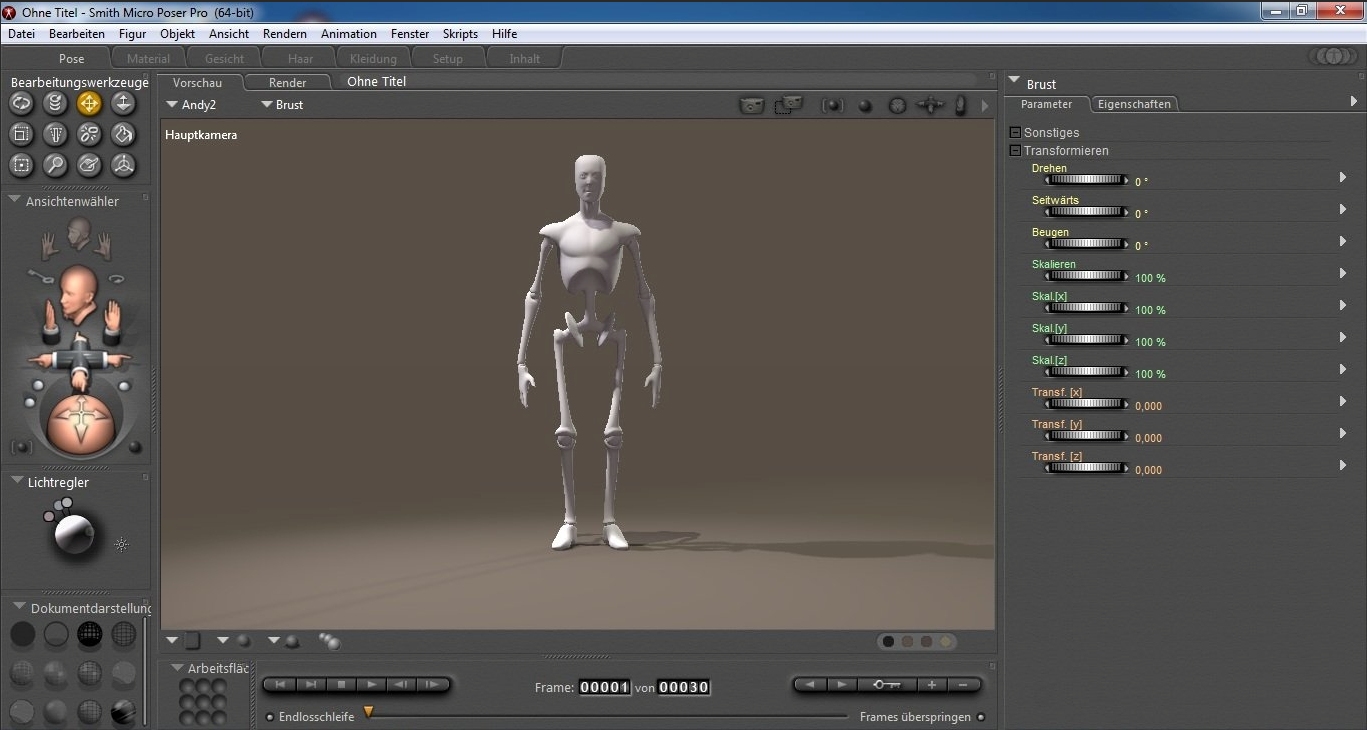The height and width of the screenshot is (730, 1367).
Task: Click the total frames 00030 field
Action: [684, 687]
